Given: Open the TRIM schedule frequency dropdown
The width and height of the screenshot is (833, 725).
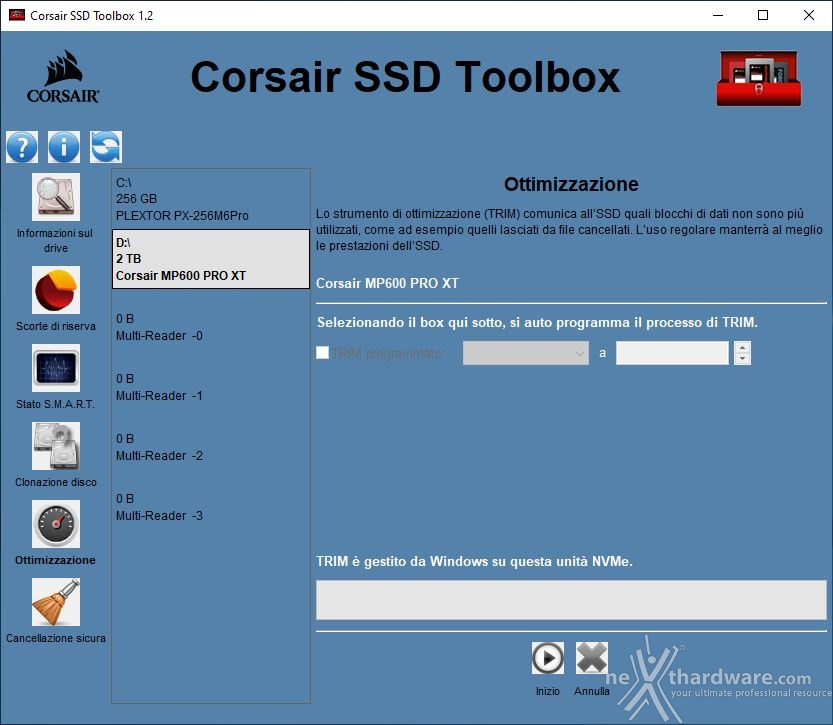Looking at the screenshot, I should click(525, 353).
